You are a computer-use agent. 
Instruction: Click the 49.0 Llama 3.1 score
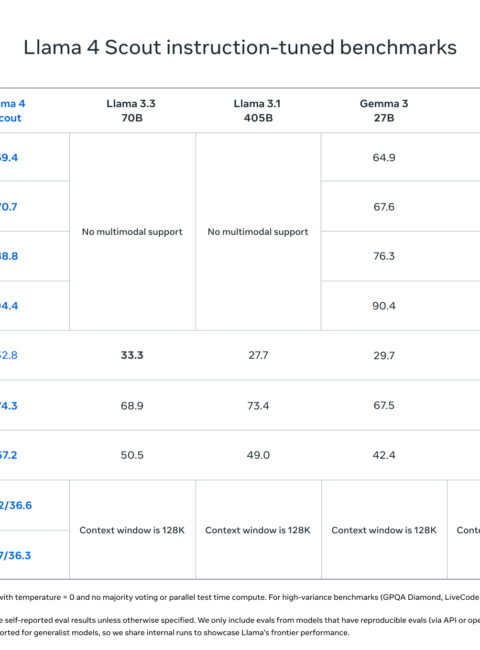[x=258, y=455]
